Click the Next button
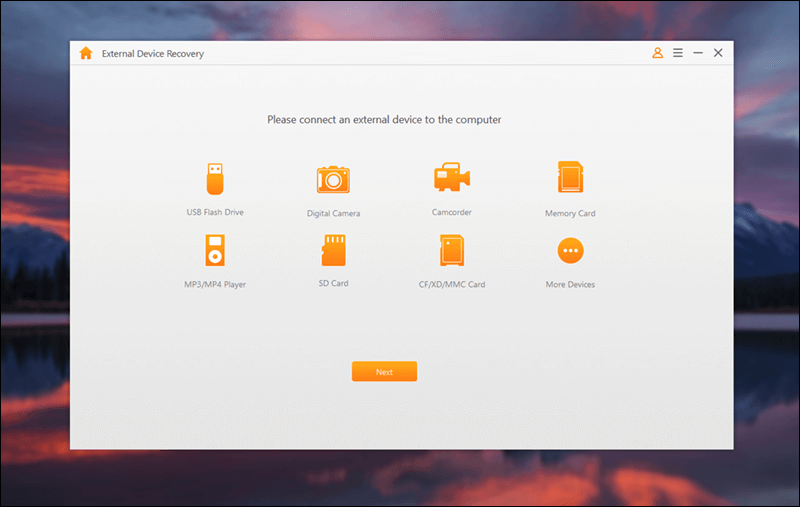800x507 pixels. (384, 371)
